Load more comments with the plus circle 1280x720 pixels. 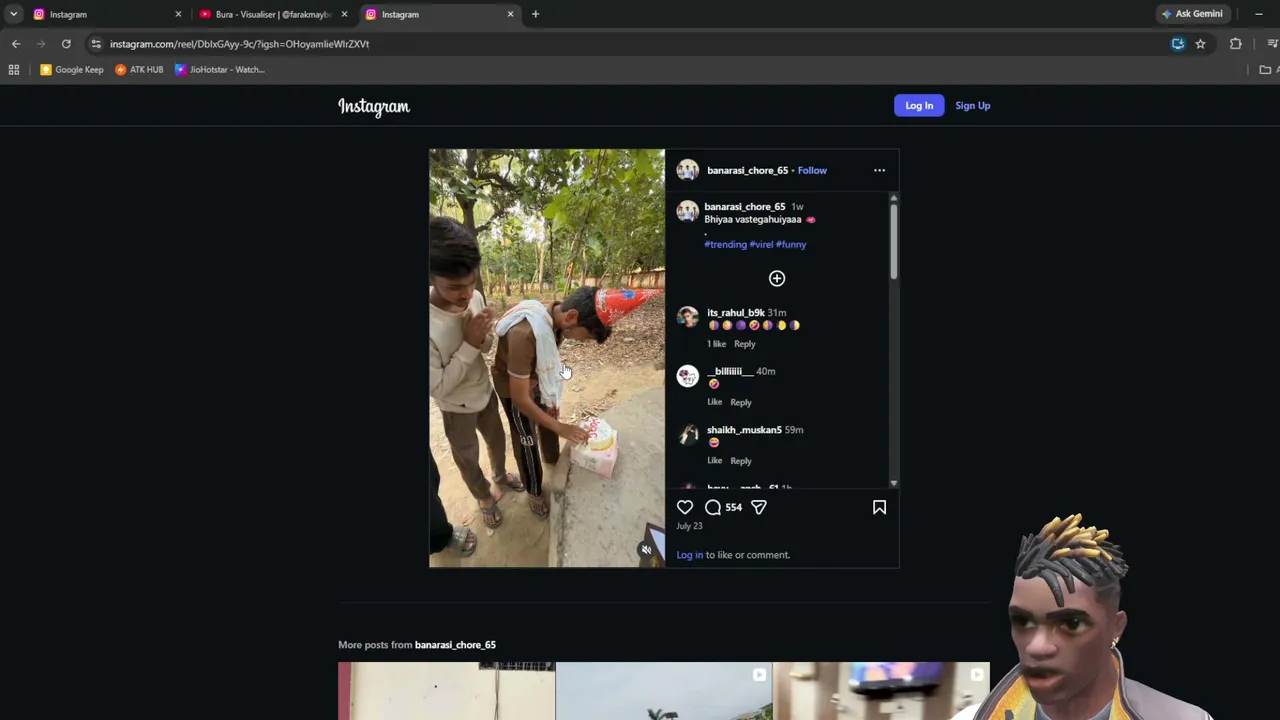pyautogui.click(x=777, y=278)
